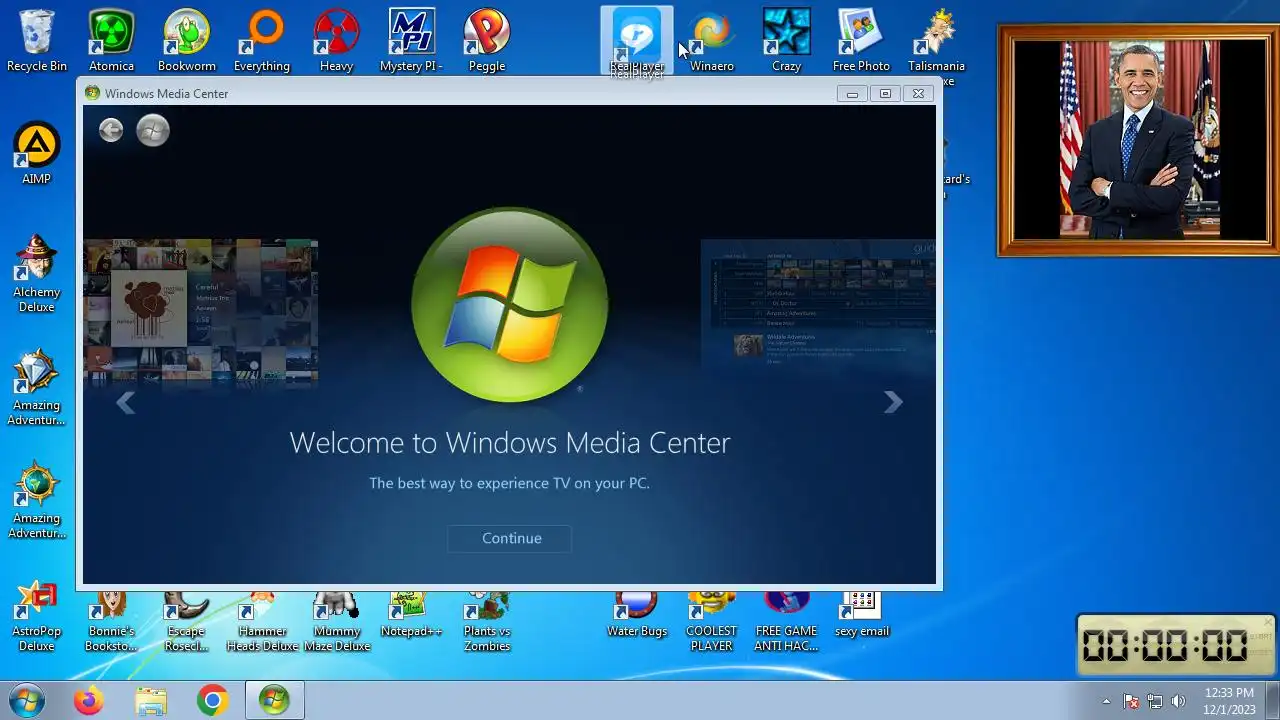Show next welcome slide with right arrow
The height and width of the screenshot is (720, 1280).
click(x=893, y=402)
